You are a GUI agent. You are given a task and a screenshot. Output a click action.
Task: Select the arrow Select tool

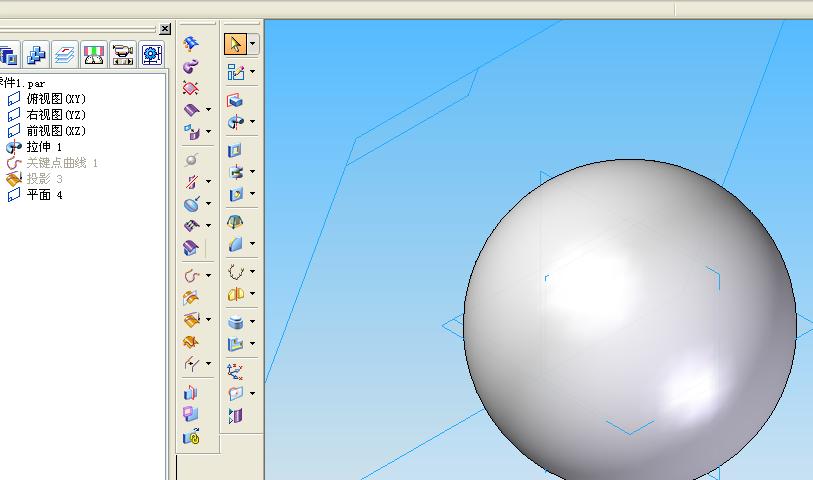[x=235, y=44]
